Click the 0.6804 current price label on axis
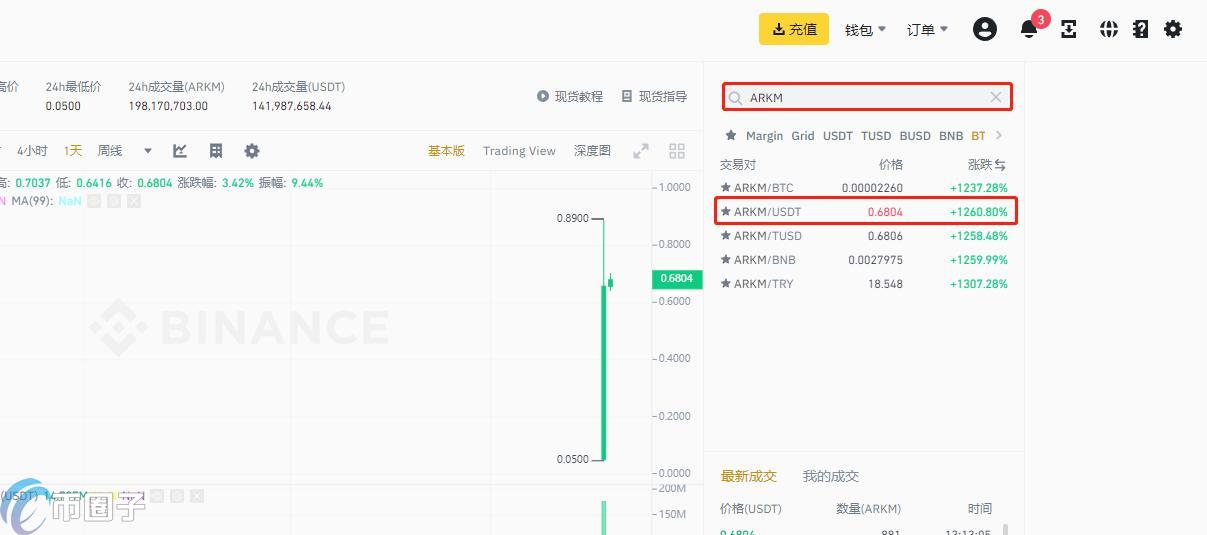 point(677,279)
